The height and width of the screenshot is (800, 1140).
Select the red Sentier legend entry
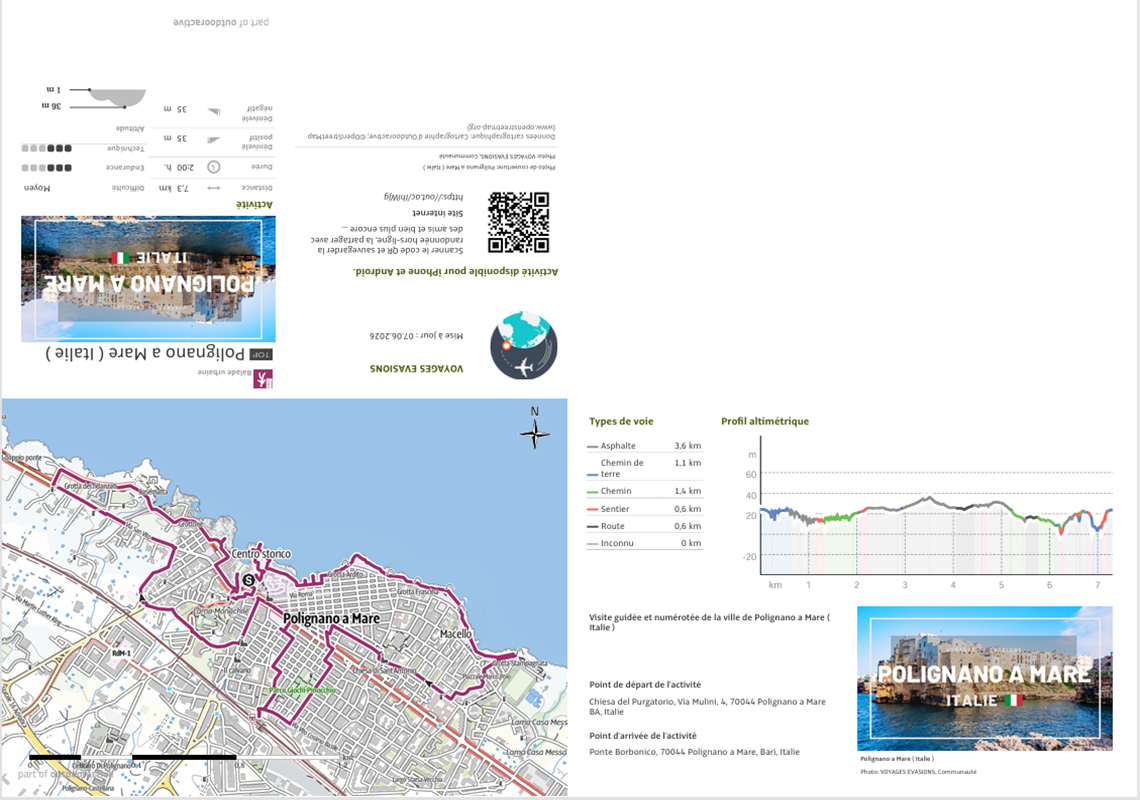(x=644, y=509)
